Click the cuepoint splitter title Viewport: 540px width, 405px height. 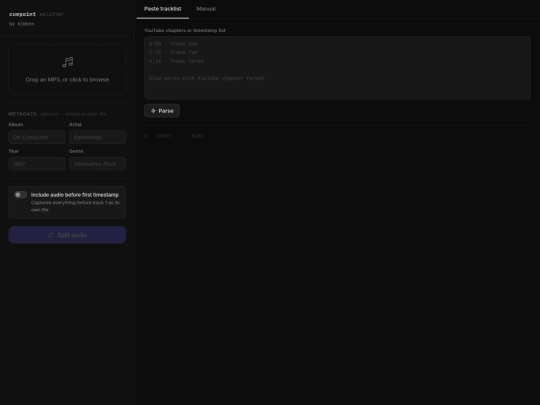37,14
